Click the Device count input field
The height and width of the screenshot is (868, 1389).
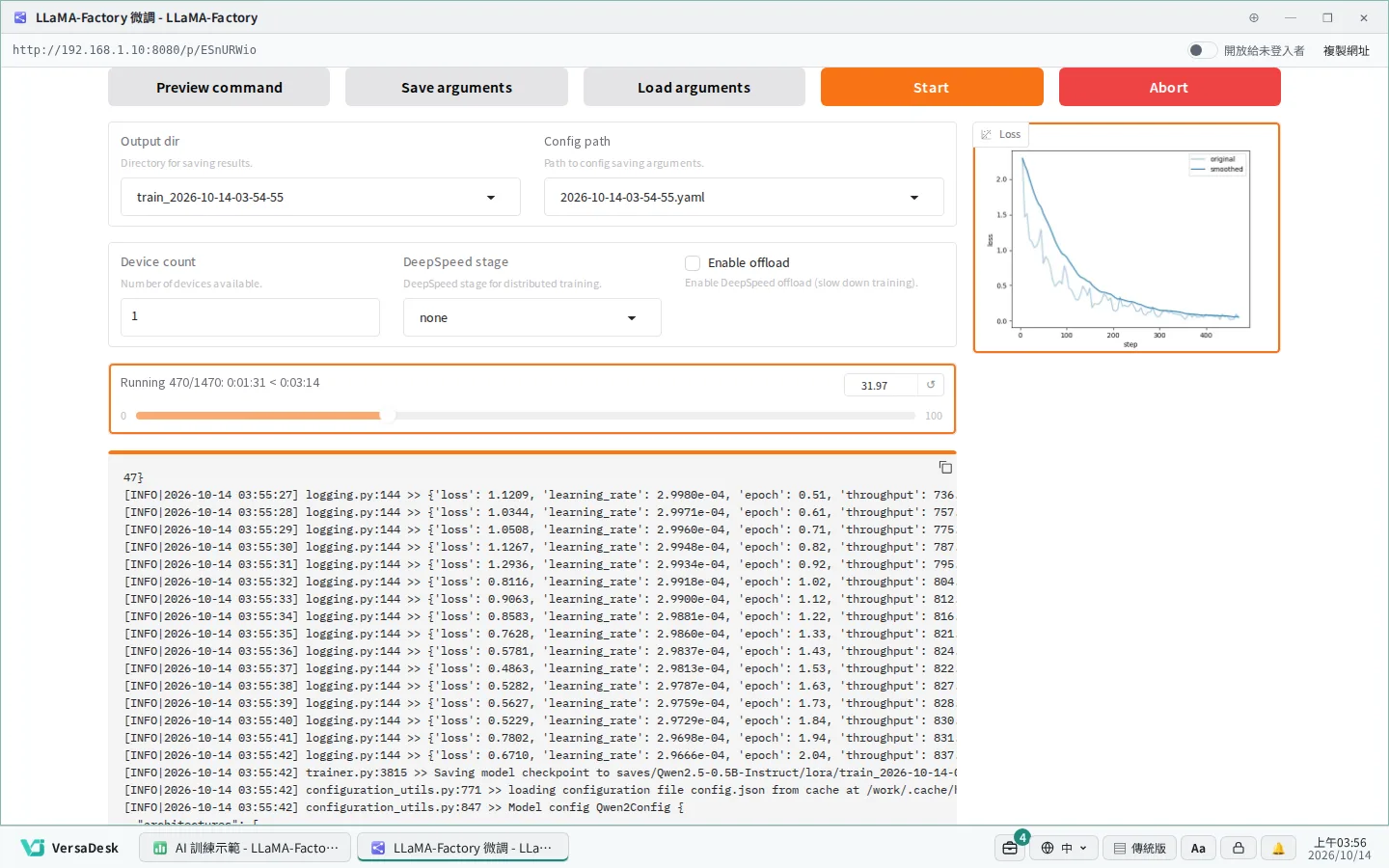[250, 316]
